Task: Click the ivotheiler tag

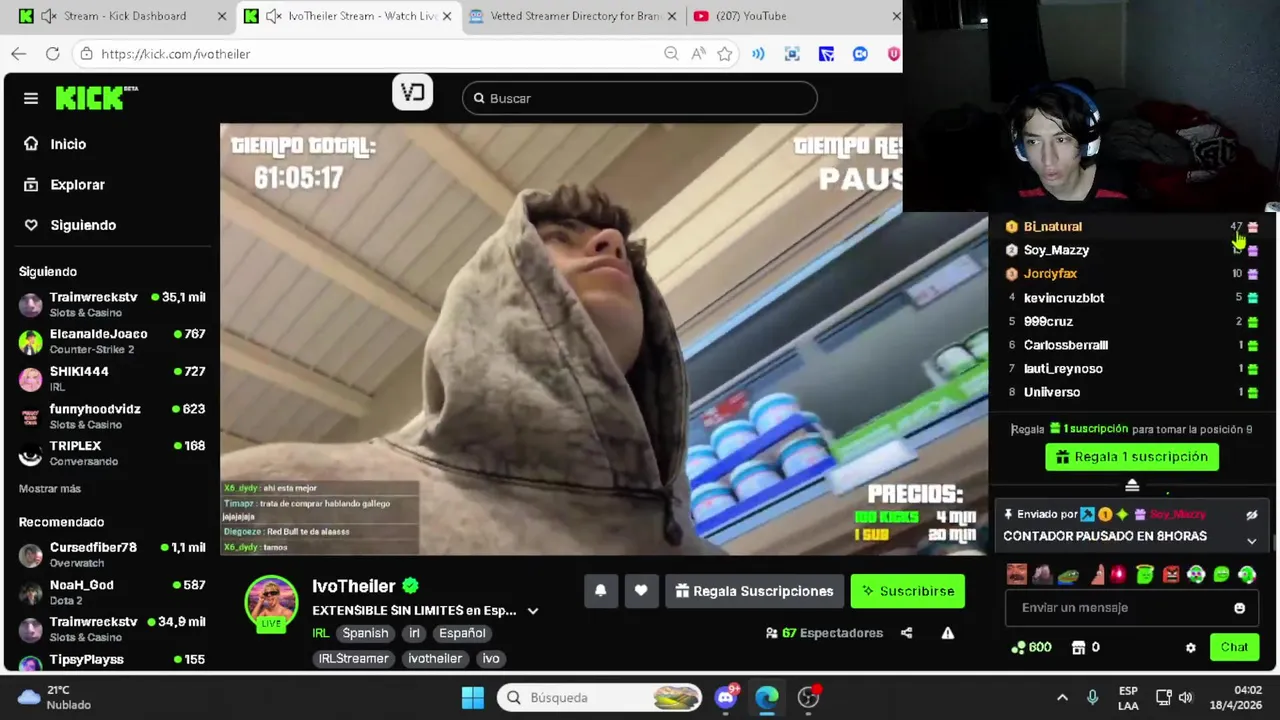Action: (435, 659)
